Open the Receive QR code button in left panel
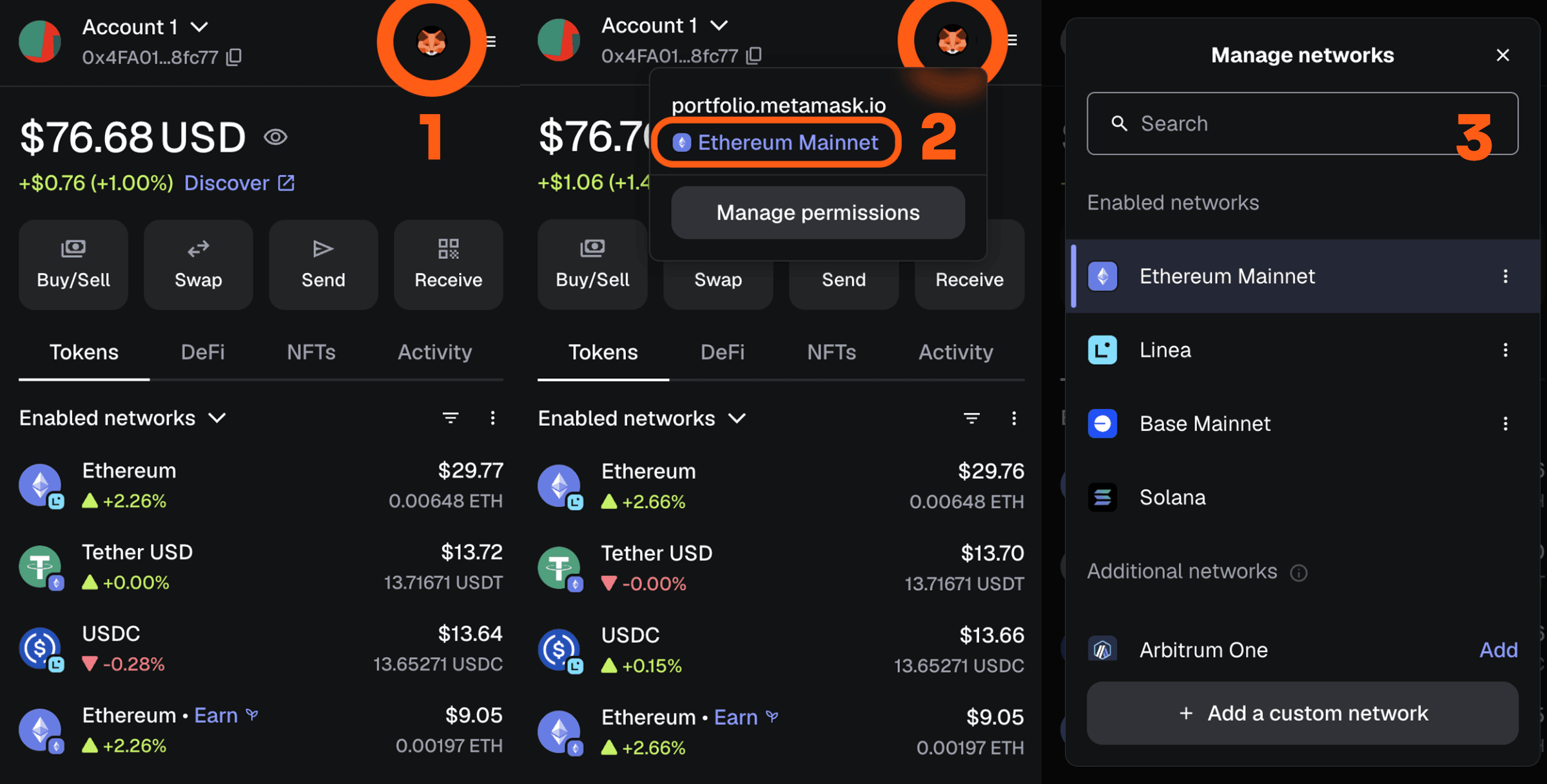Viewport: 1547px width, 784px height. coord(448,265)
